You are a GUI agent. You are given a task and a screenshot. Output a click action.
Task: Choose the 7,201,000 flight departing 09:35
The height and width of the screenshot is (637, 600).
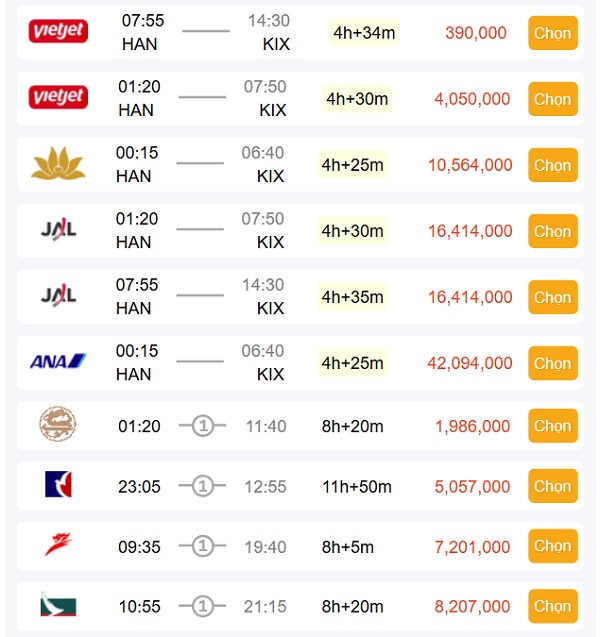(553, 546)
